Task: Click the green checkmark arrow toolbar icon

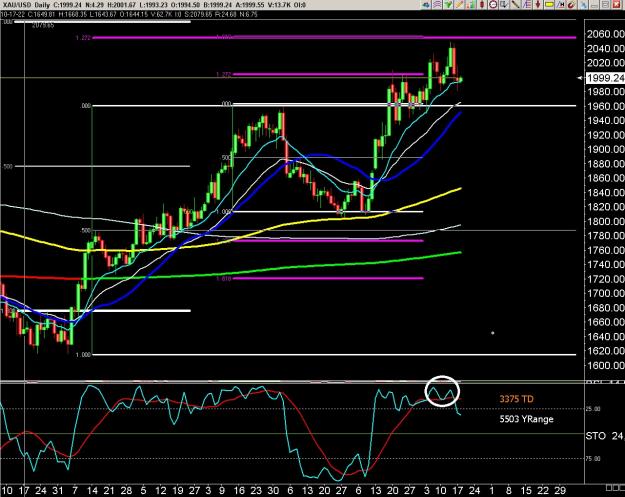Action: coord(449,5)
